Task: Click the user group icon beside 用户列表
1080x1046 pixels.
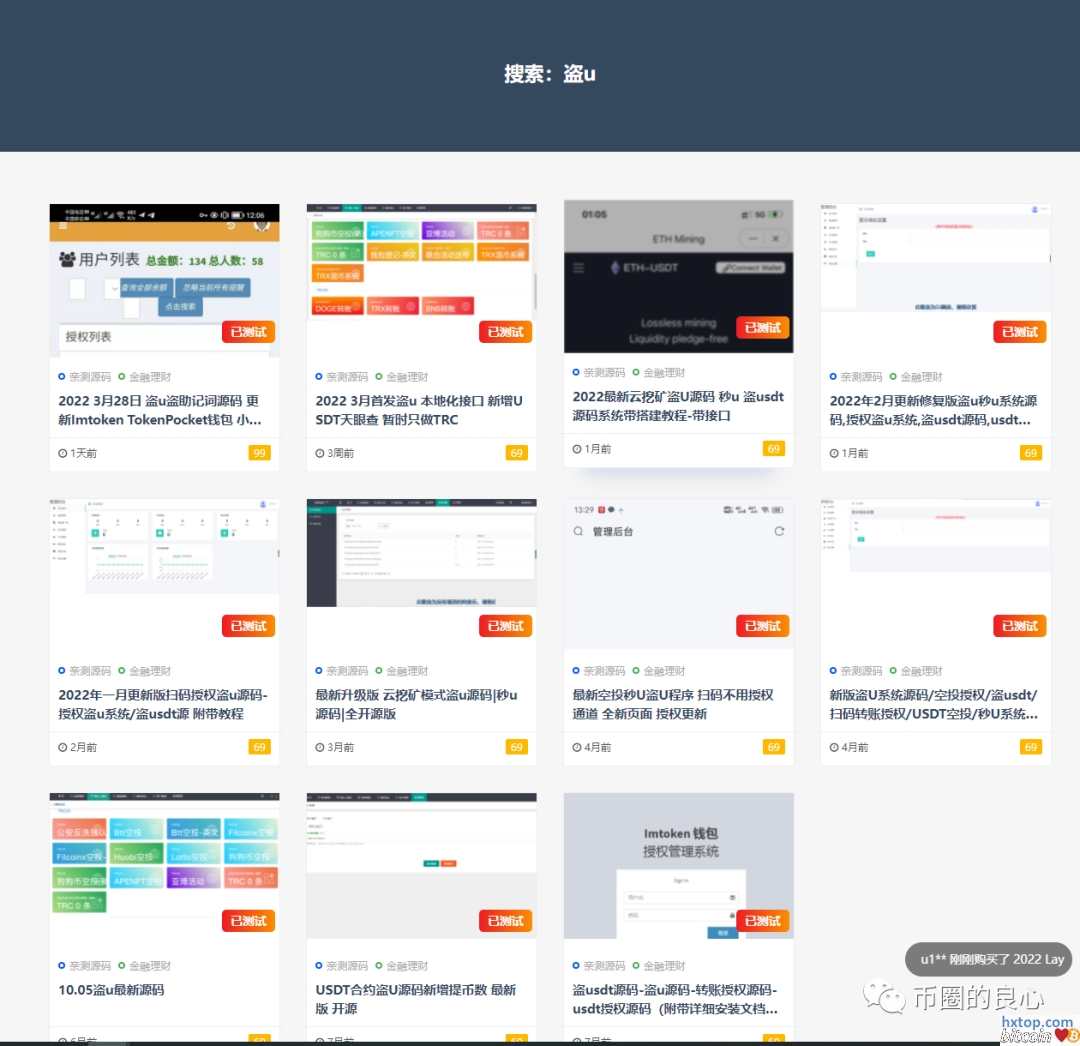Action: [x=67, y=260]
